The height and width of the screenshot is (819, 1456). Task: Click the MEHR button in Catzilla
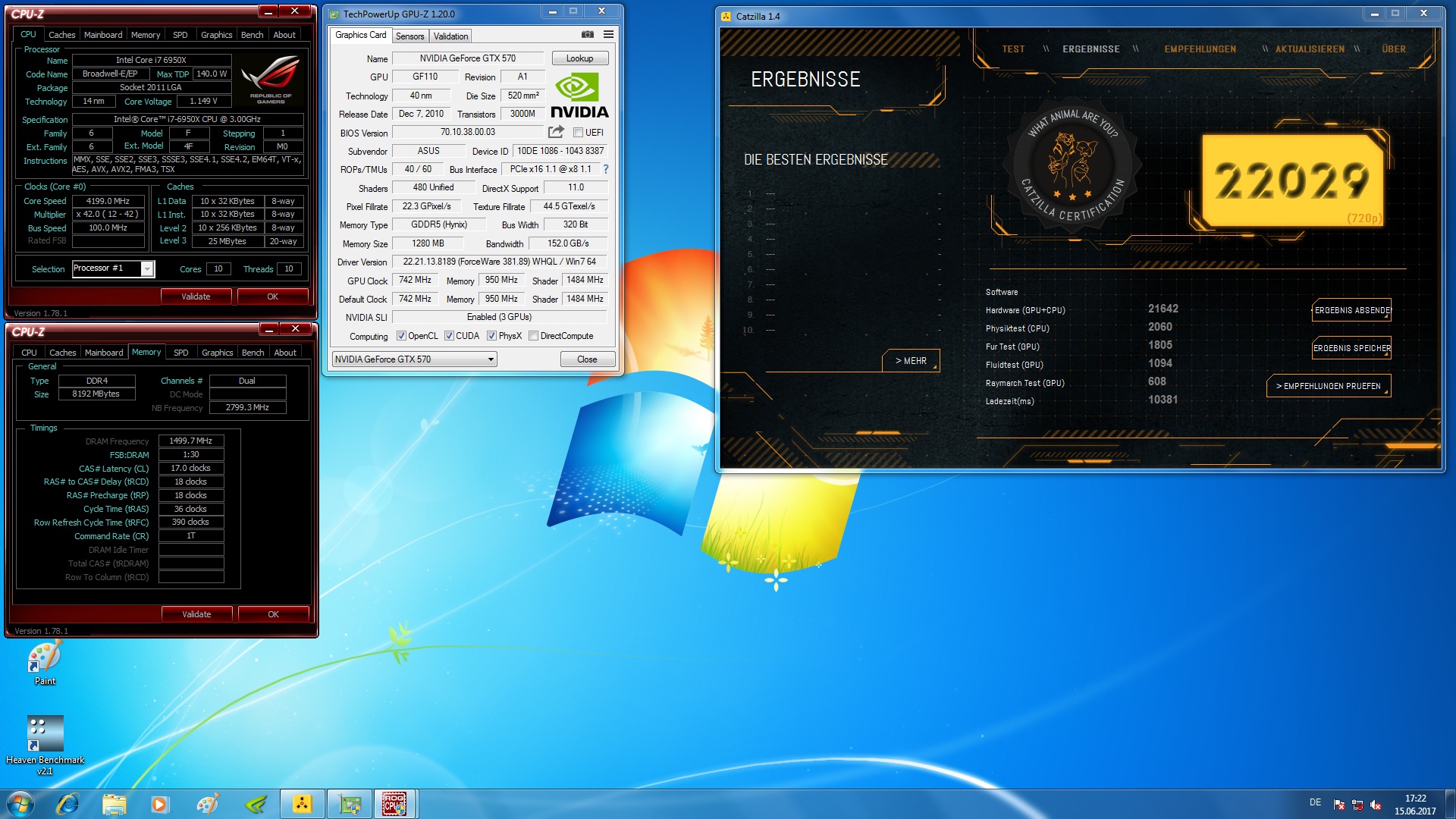(x=911, y=361)
